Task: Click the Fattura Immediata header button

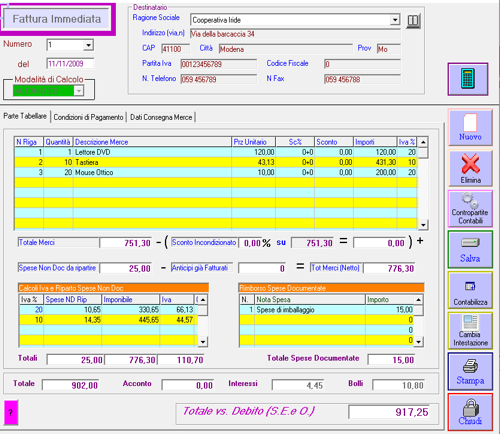Action: coord(57,19)
